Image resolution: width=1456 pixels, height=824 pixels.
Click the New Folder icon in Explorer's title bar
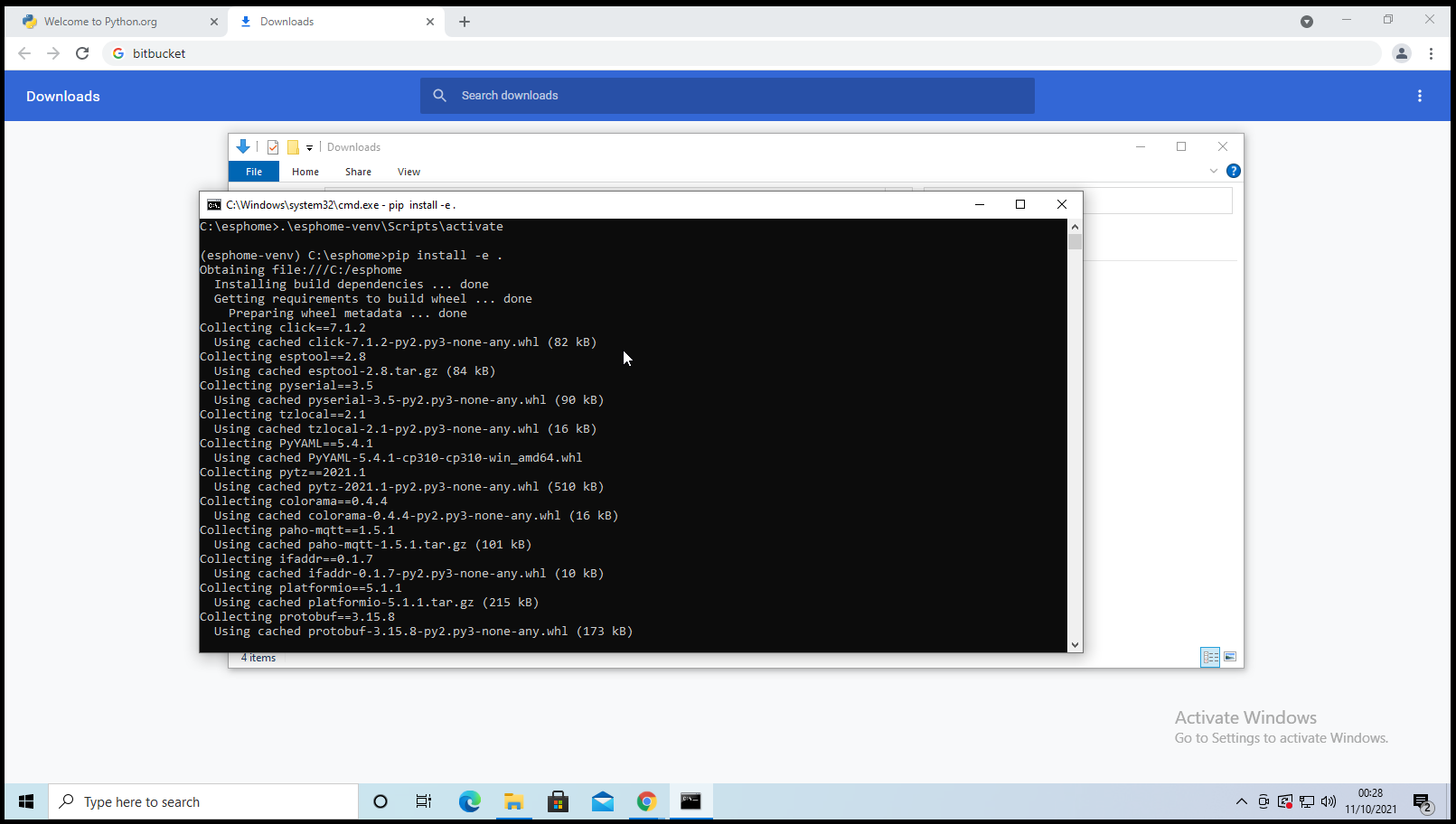(294, 146)
